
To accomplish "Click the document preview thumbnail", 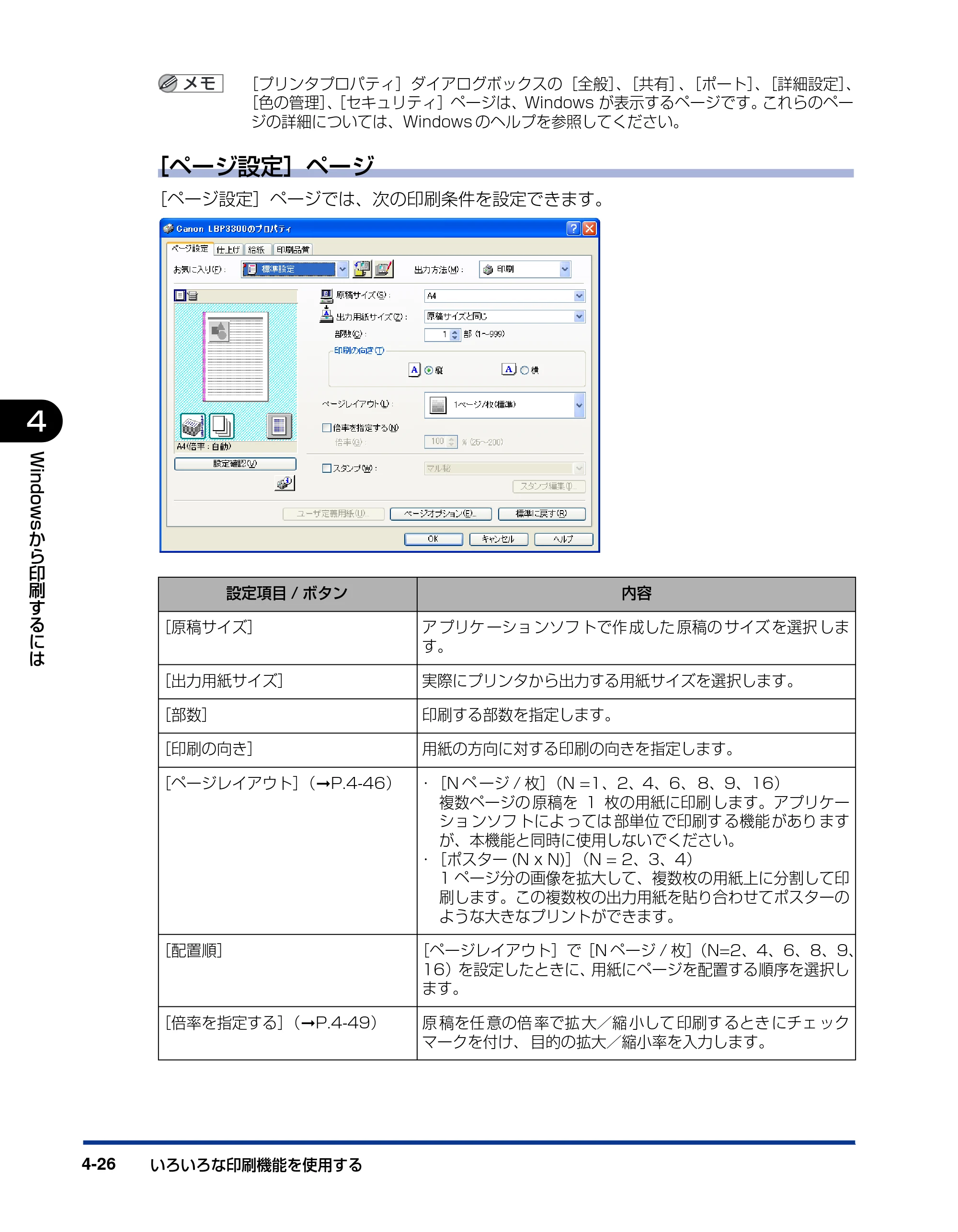I will tap(236, 356).
